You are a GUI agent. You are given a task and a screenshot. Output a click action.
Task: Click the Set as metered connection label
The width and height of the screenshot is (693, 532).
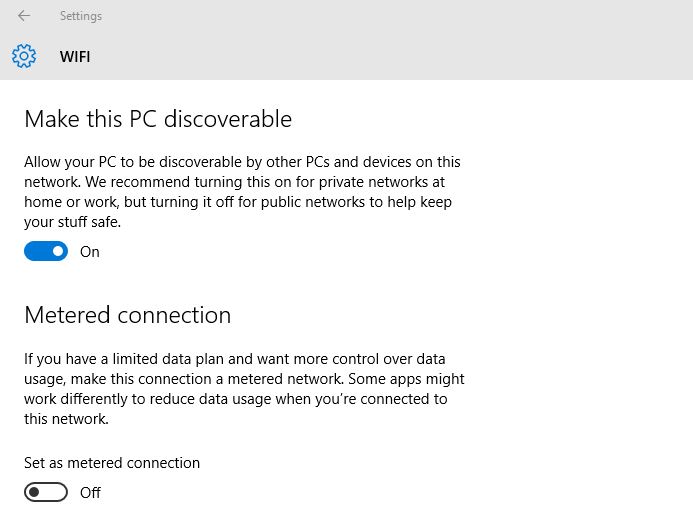[112, 463]
